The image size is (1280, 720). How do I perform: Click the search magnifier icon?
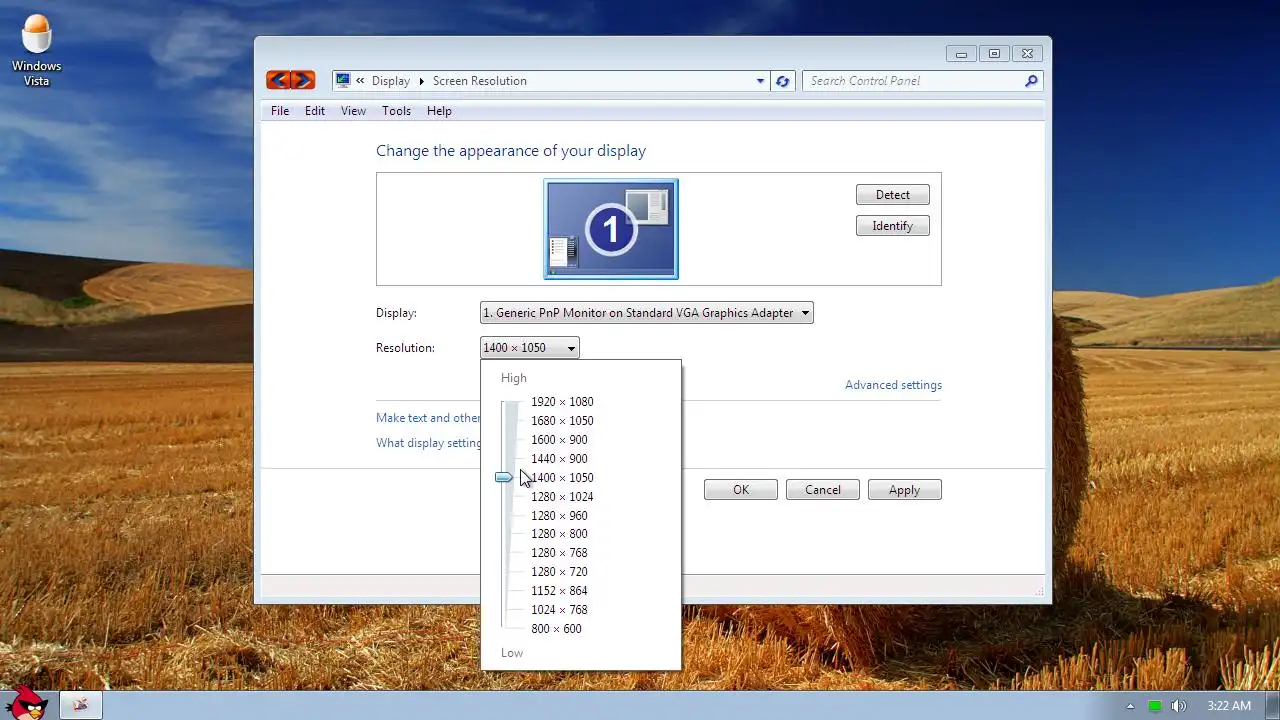pyautogui.click(x=1031, y=81)
